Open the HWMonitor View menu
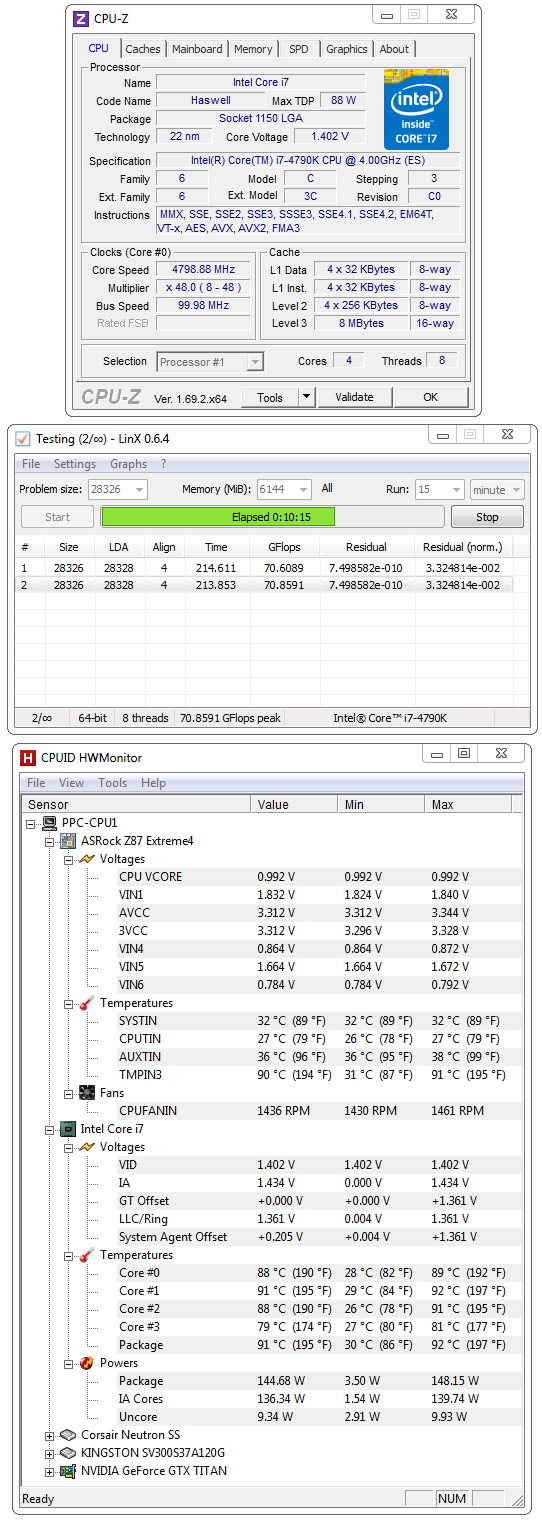542x1526 pixels. 71,783
